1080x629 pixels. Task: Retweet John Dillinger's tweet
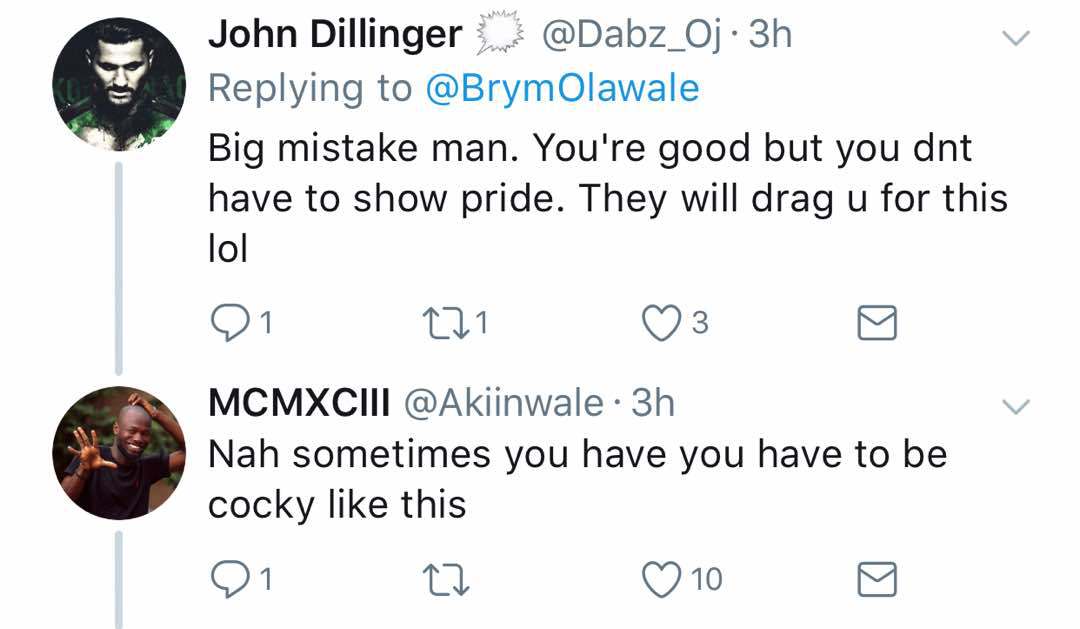click(x=445, y=322)
